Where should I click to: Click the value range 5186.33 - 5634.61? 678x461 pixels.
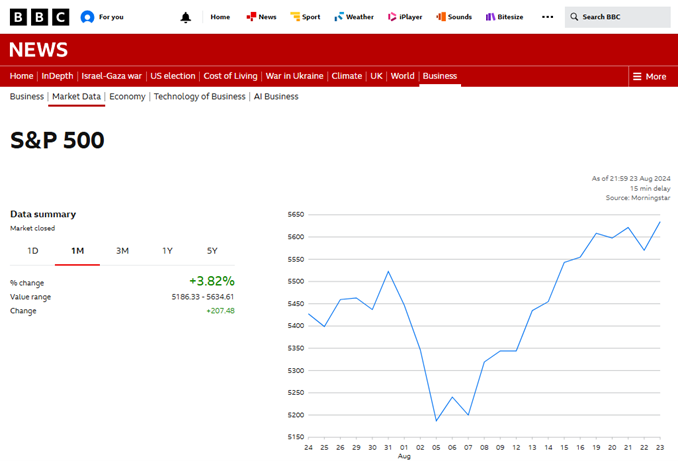[203, 297]
